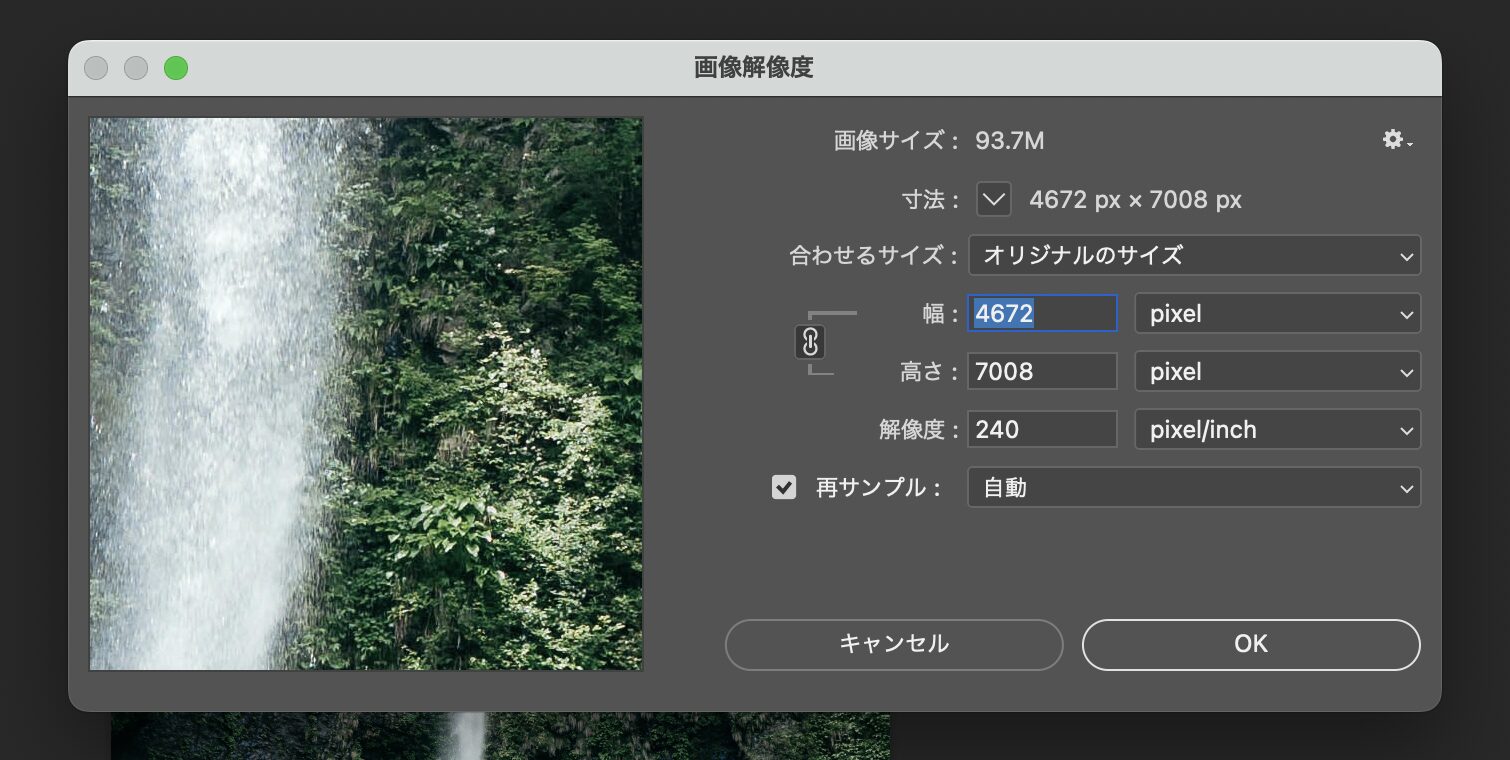Open the 幅 unit pixel dropdown
Screen dimensions: 1510x760
(1277, 314)
